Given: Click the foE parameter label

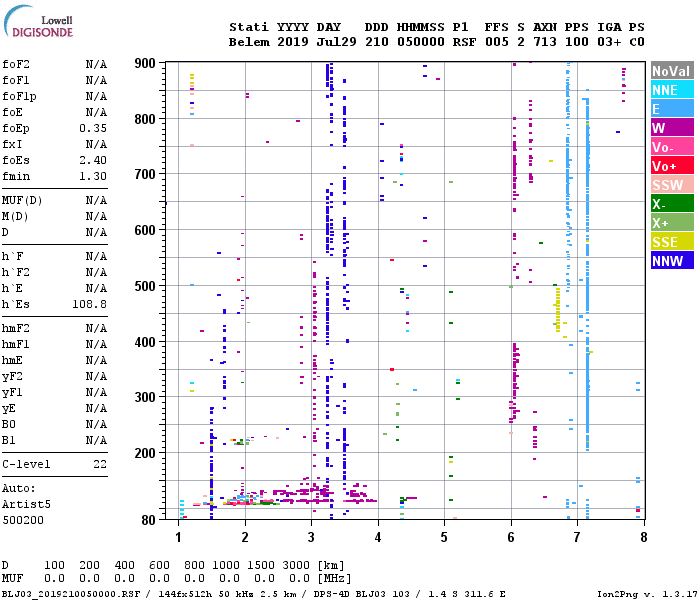Looking at the screenshot, I should [x=12, y=112].
